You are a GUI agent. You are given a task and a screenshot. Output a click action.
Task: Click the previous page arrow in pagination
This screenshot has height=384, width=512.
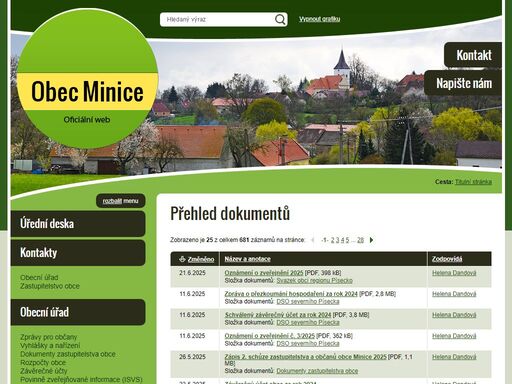tap(312, 240)
